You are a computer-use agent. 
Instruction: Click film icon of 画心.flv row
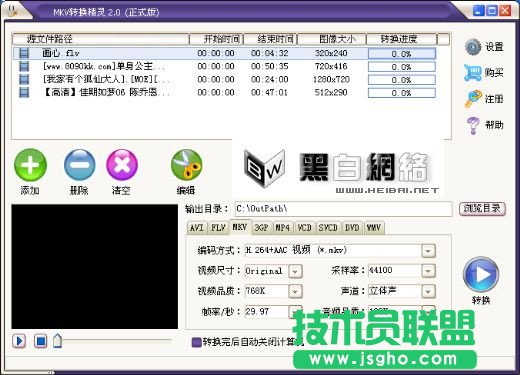[24, 53]
